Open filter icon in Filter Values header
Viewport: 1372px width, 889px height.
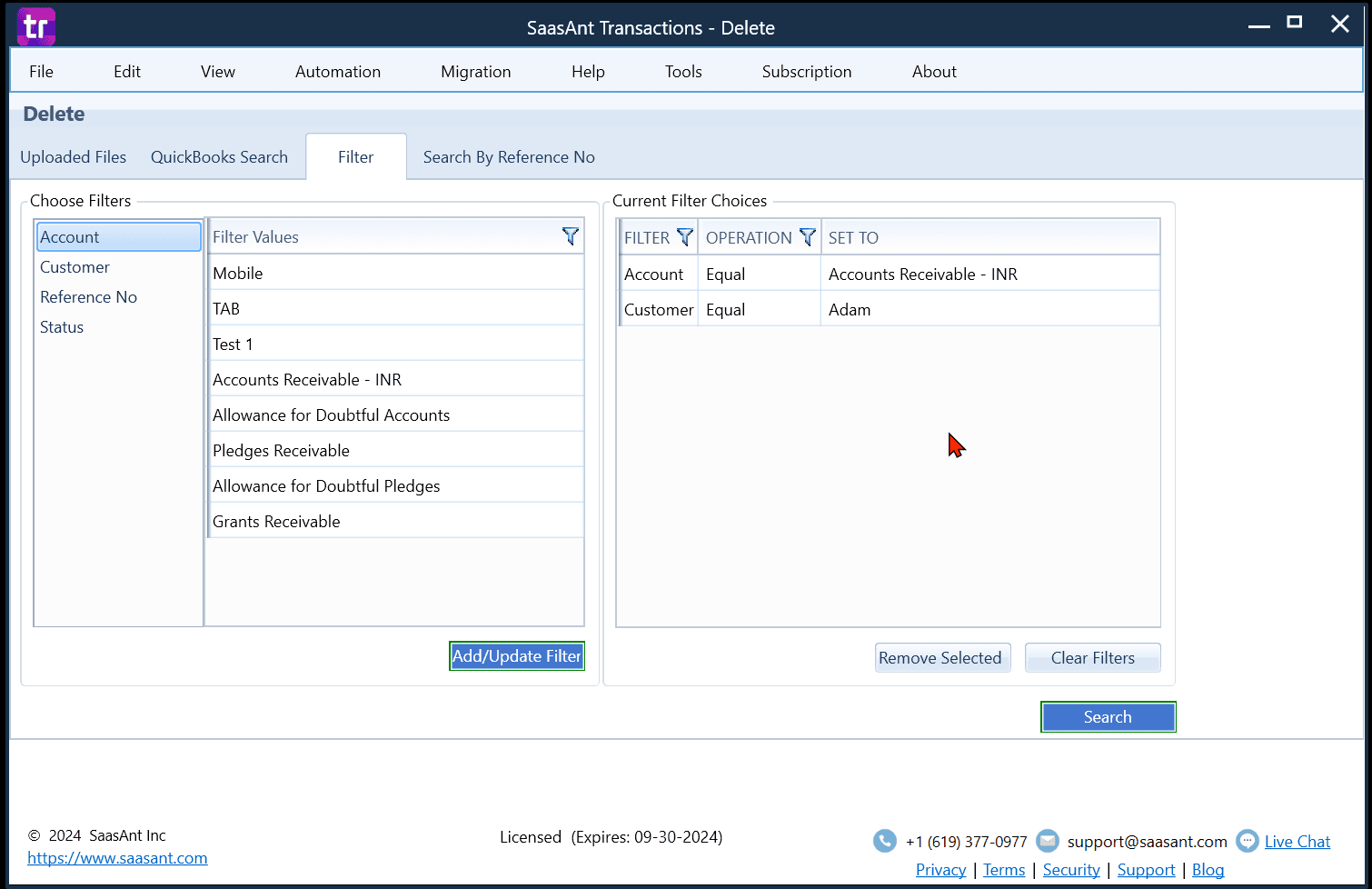571,236
